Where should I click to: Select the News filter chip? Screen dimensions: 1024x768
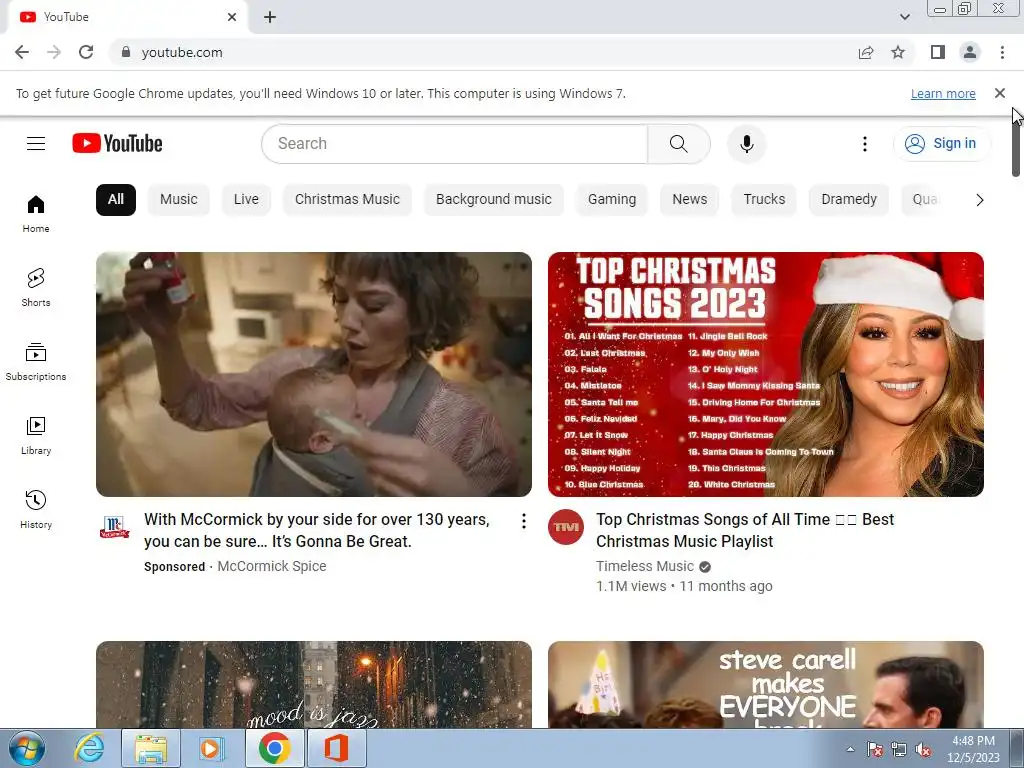click(x=690, y=199)
